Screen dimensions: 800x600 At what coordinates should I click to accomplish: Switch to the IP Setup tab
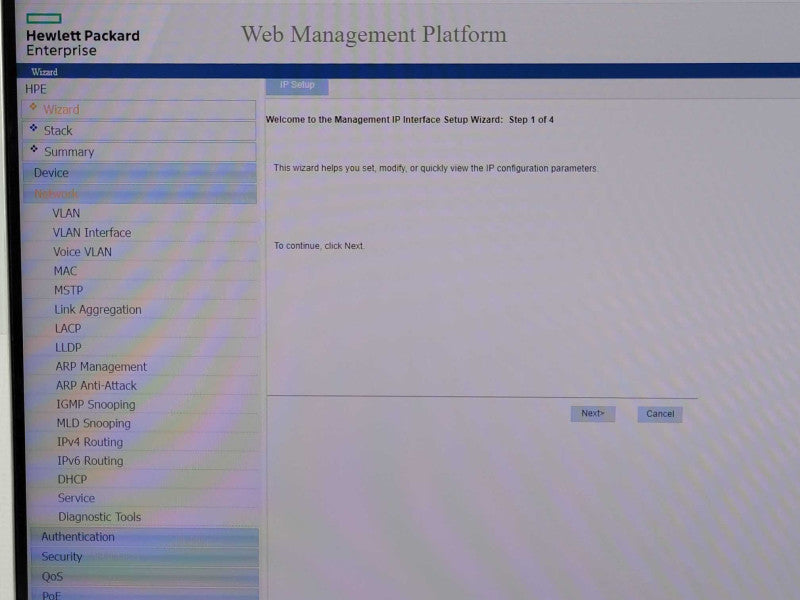click(x=297, y=86)
